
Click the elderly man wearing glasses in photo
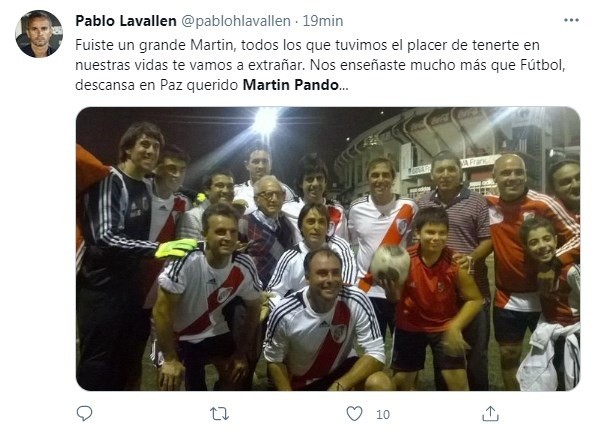point(268,224)
